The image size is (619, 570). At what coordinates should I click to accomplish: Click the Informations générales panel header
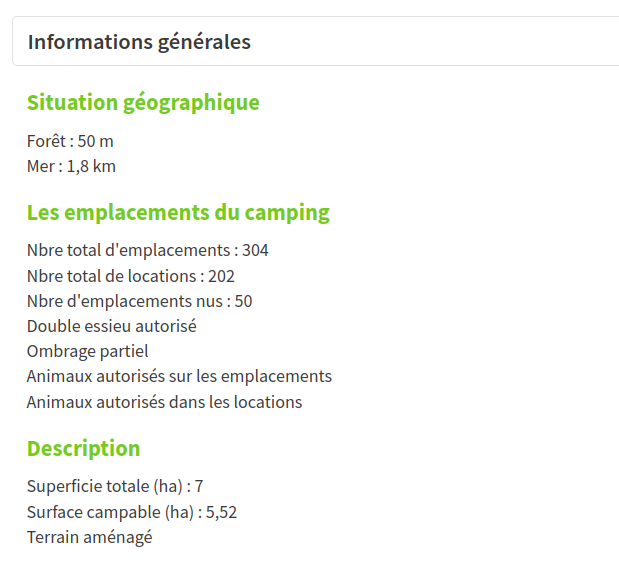(139, 42)
